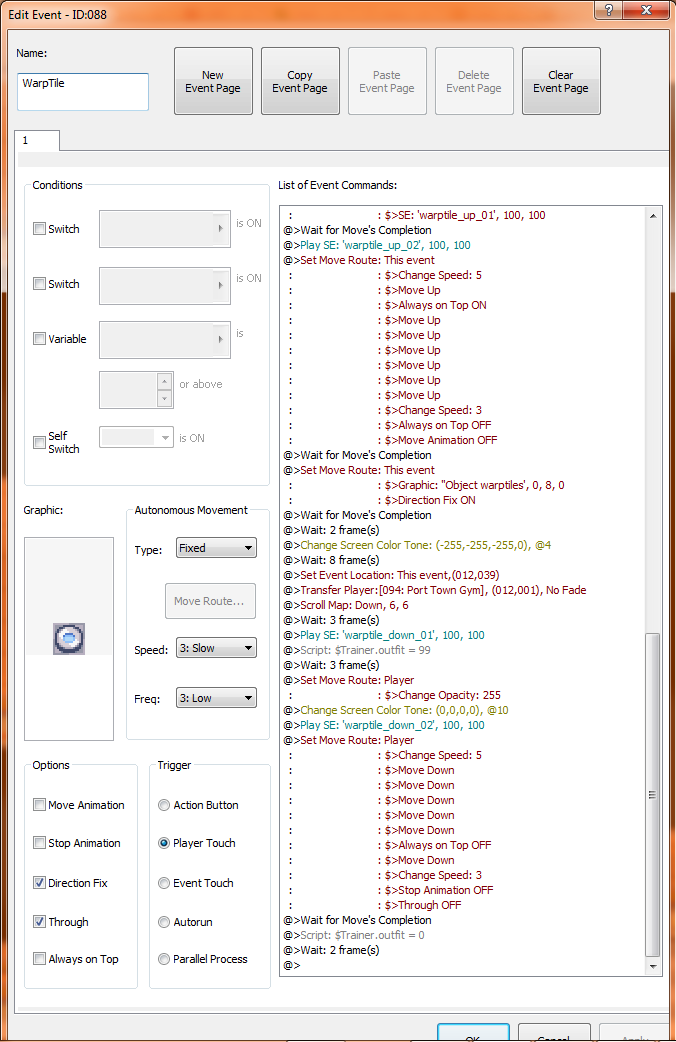Click the help question mark icon

pyautogui.click(x=607, y=9)
